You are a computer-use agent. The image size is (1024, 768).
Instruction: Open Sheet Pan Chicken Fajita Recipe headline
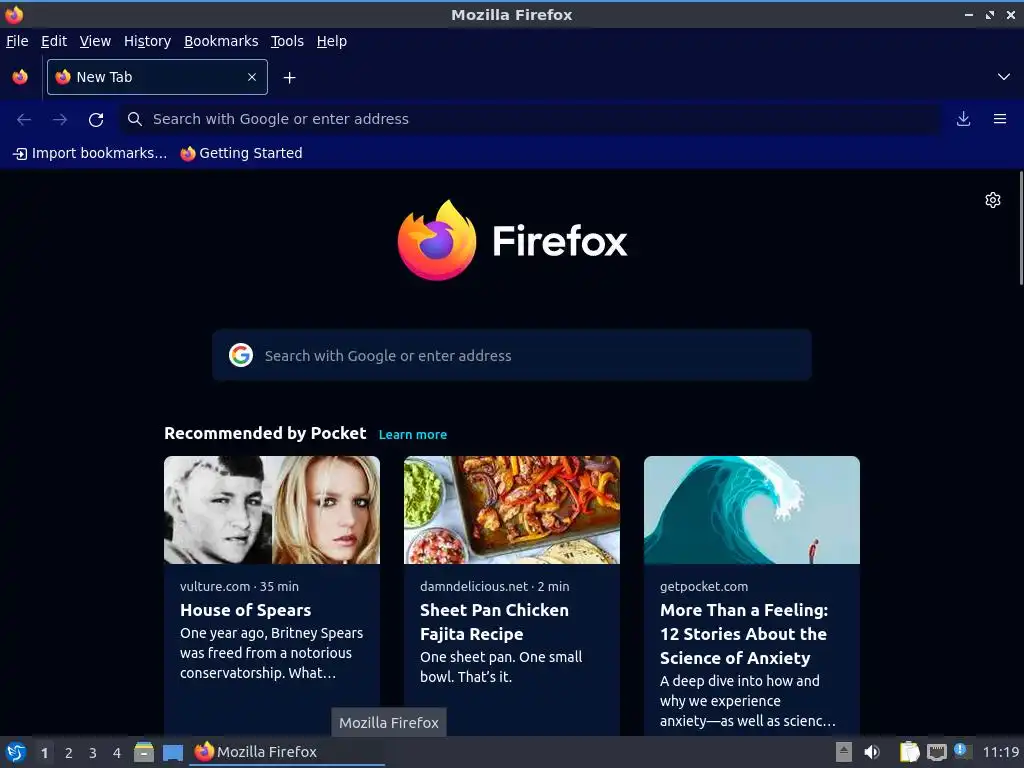[494, 622]
